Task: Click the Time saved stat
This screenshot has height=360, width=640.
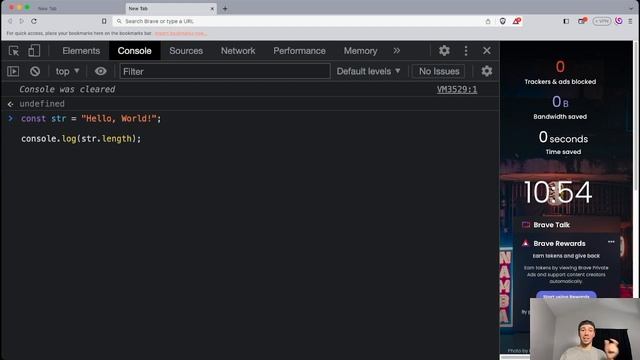Action: click(563, 142)
